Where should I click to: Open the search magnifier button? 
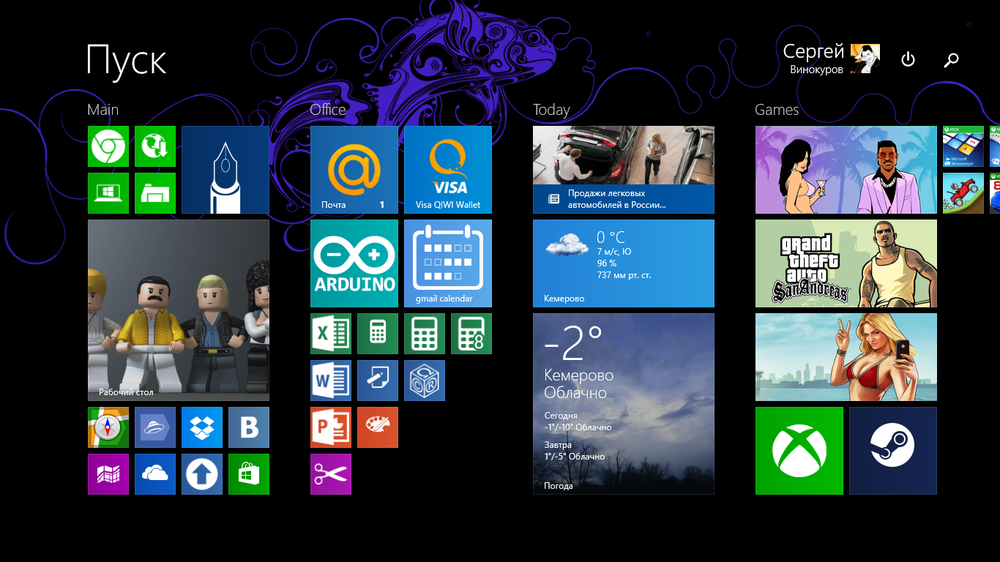pyautogui.click(x=952, y=60)
